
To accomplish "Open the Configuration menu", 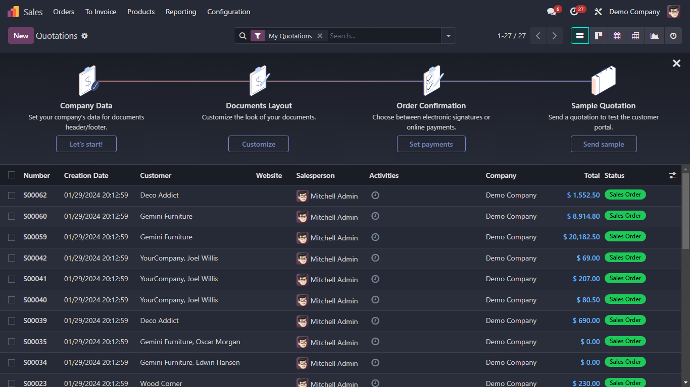I will click(228, 12).
